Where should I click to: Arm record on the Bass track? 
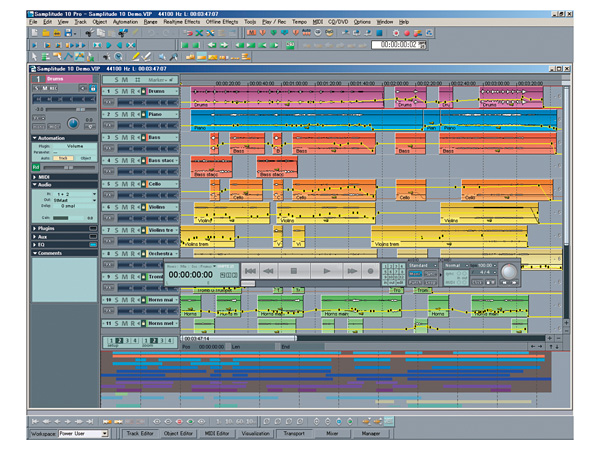pyautogui.click(x=132, y=137)
